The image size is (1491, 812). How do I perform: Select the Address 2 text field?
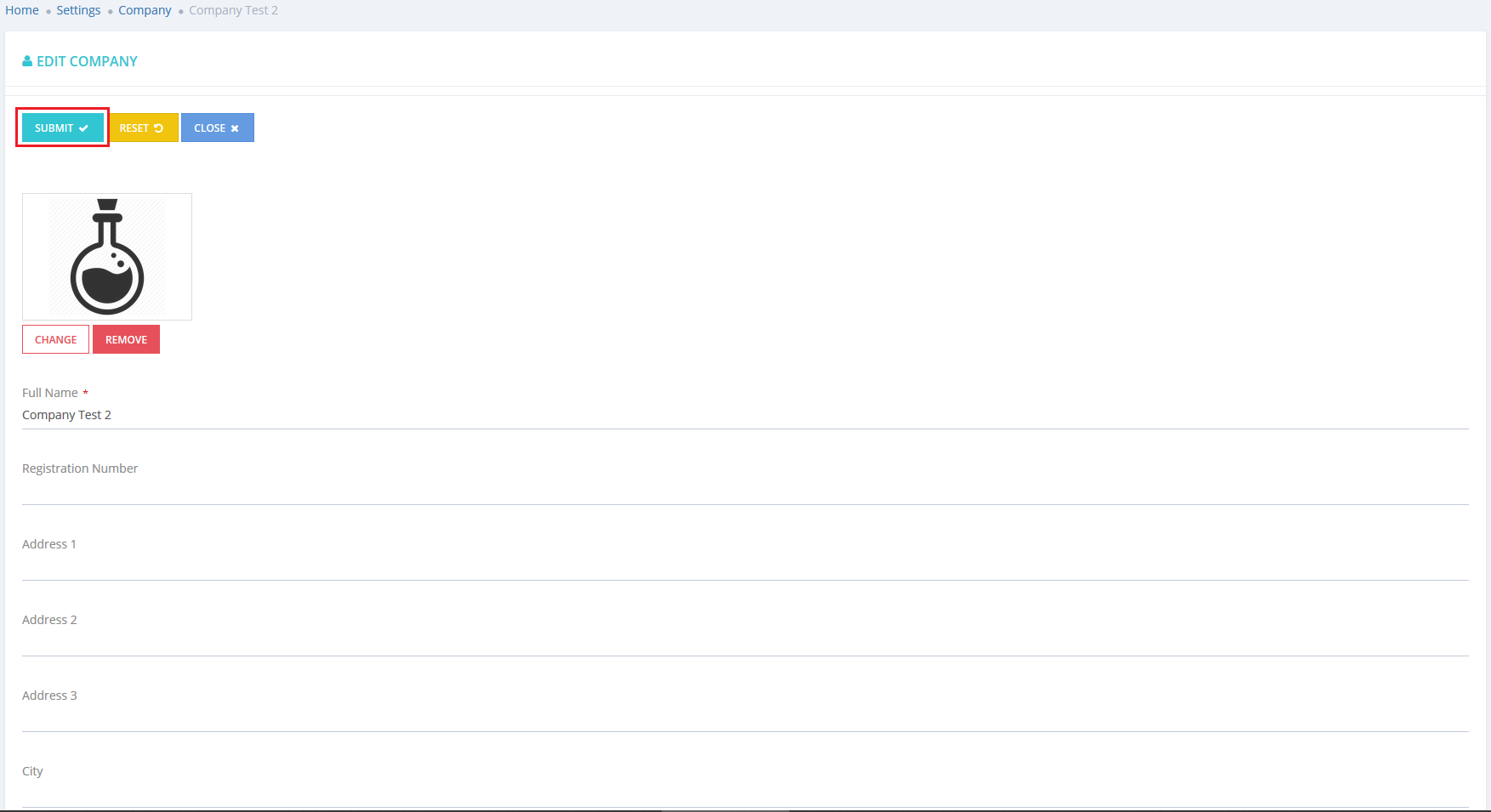745,642
